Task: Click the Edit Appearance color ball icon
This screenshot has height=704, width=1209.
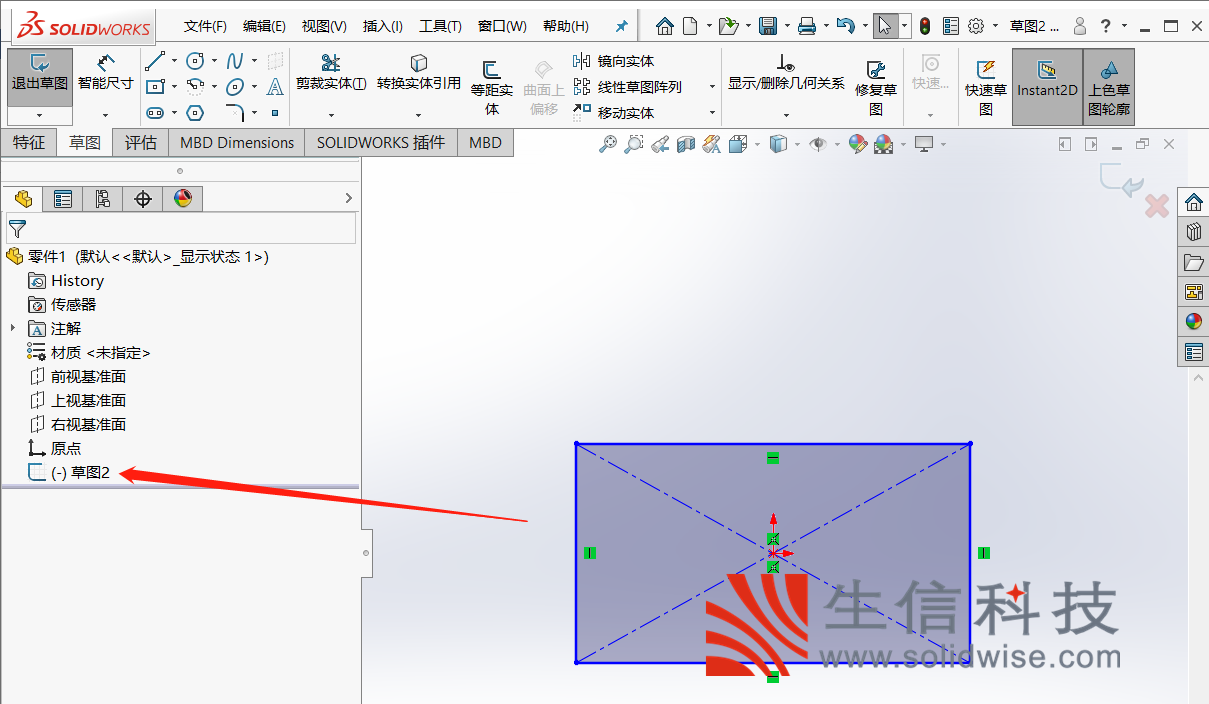Action: point(857,145)
